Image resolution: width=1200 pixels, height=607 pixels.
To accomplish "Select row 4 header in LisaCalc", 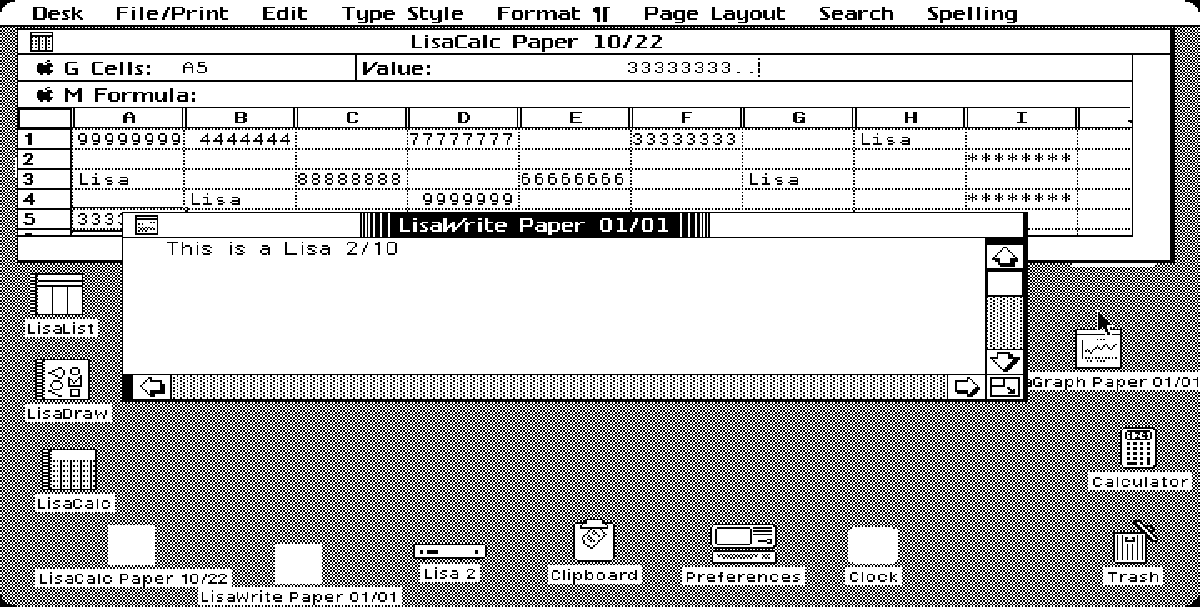I will point(45,199).
